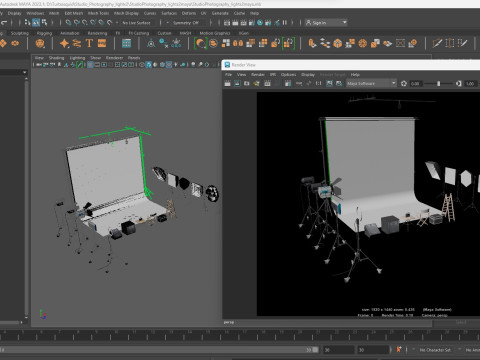Screen dimensions: 480x360
Task: Open the Renderer menu in viewport panel
Action: [114, 58]
